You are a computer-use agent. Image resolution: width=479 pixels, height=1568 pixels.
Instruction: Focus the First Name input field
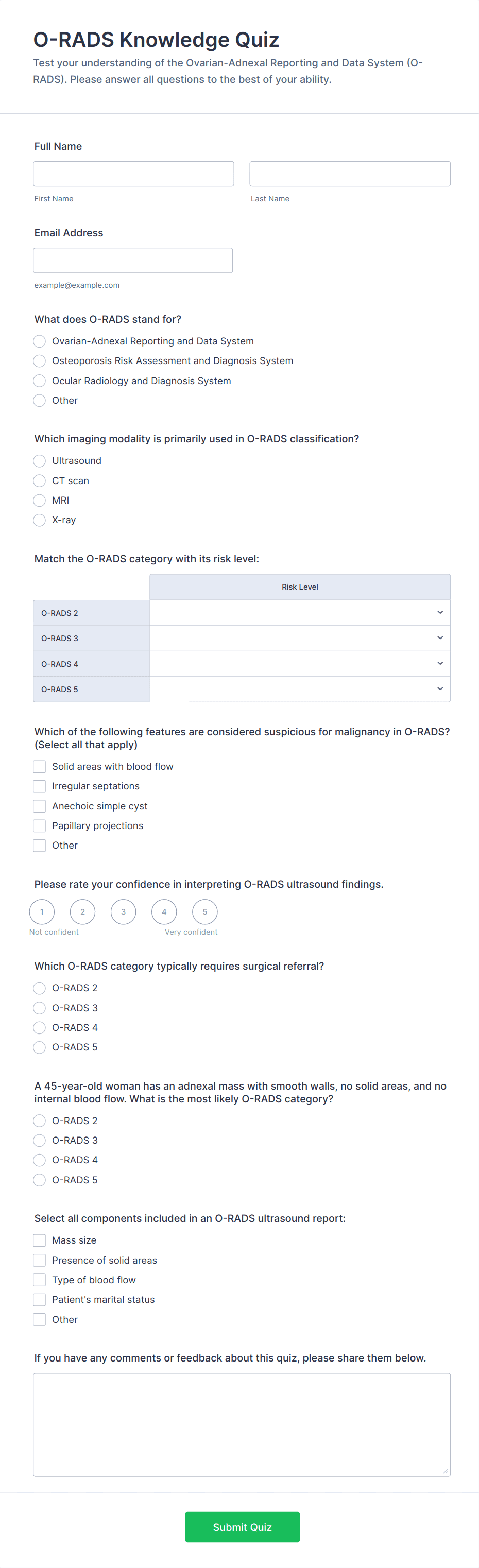pyautogui.click(x=133, y=174)
